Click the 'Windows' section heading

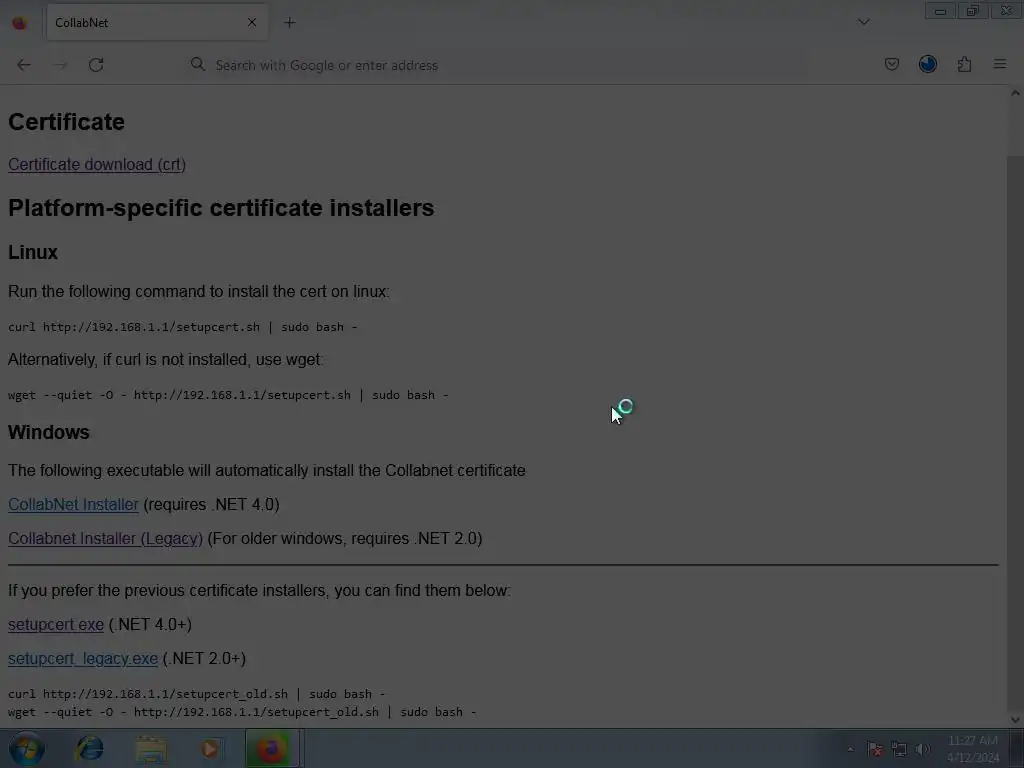pyautogui.click(x=48, y=432)
